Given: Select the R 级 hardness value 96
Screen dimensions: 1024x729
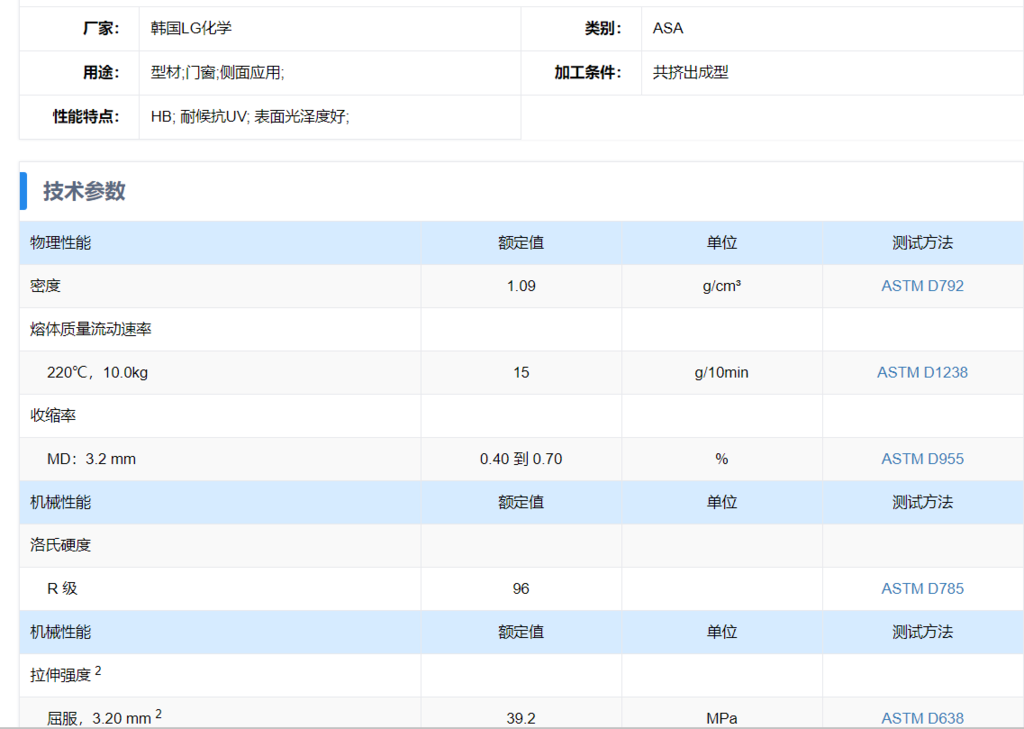Looking at the screenshot, I should [x=521, y=589].
